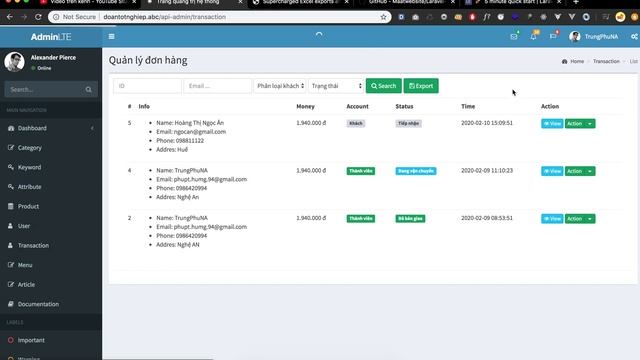Click the Transaction breadcrumb link
This screenshot has height=360, width=640.
606,61
